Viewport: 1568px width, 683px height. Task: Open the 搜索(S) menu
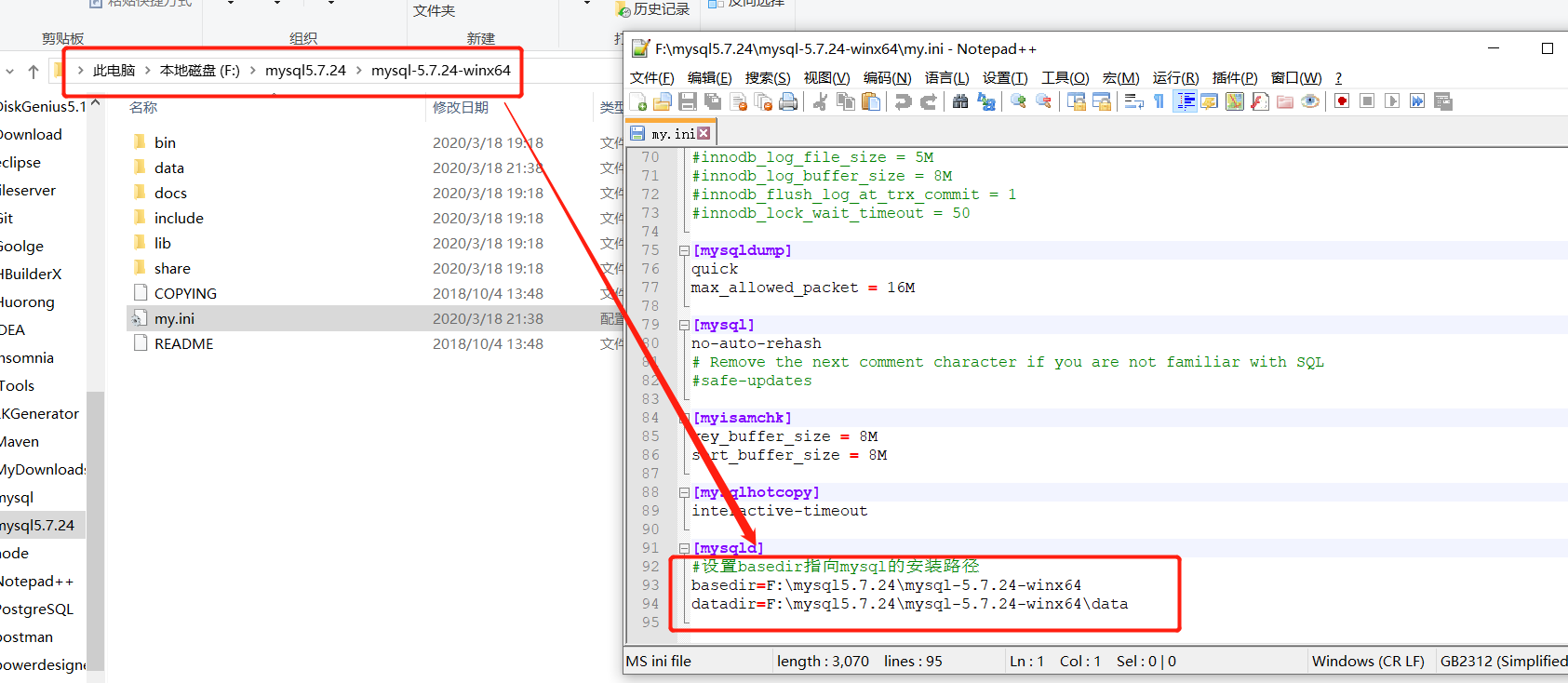point(768,78)
